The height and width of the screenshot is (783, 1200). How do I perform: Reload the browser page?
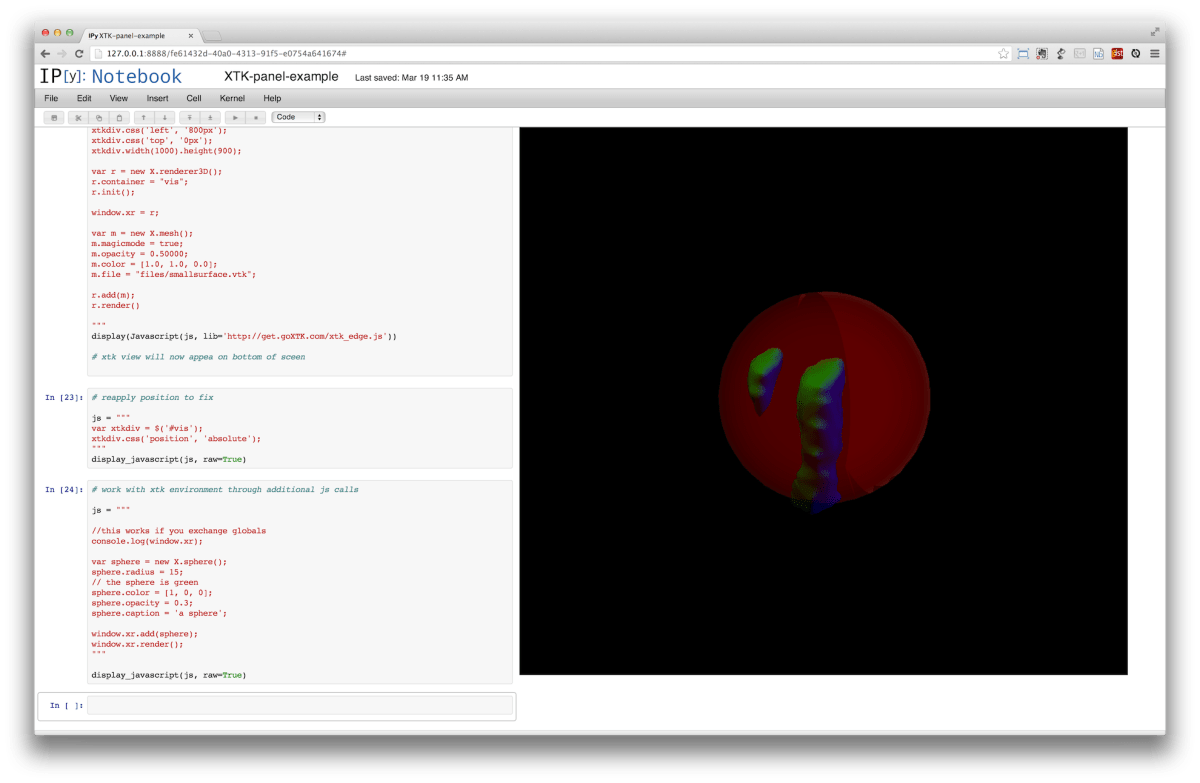pos(79,53)
